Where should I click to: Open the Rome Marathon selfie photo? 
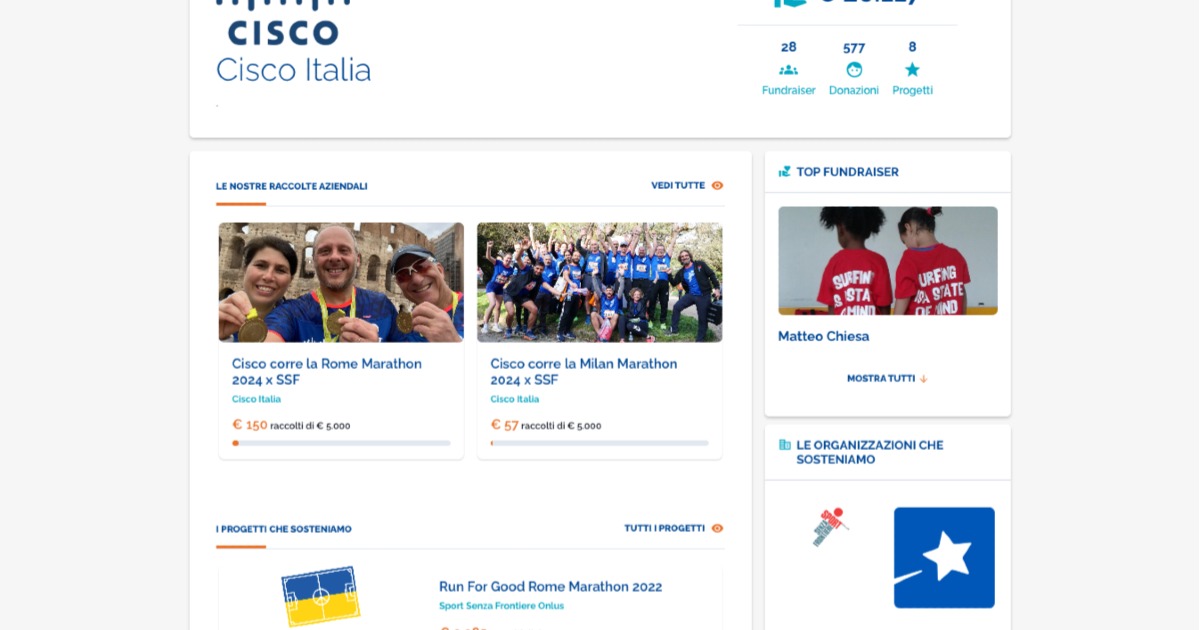(x=341, y=282)
